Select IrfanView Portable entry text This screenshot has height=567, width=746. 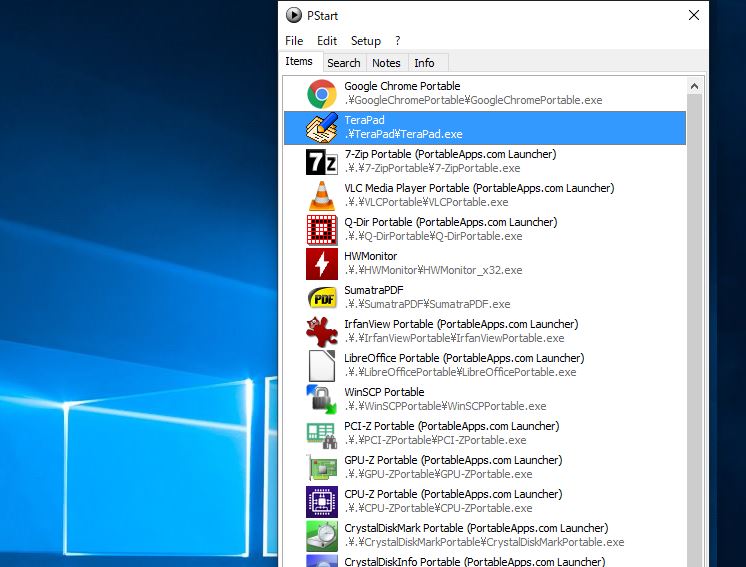pos(461,324)
